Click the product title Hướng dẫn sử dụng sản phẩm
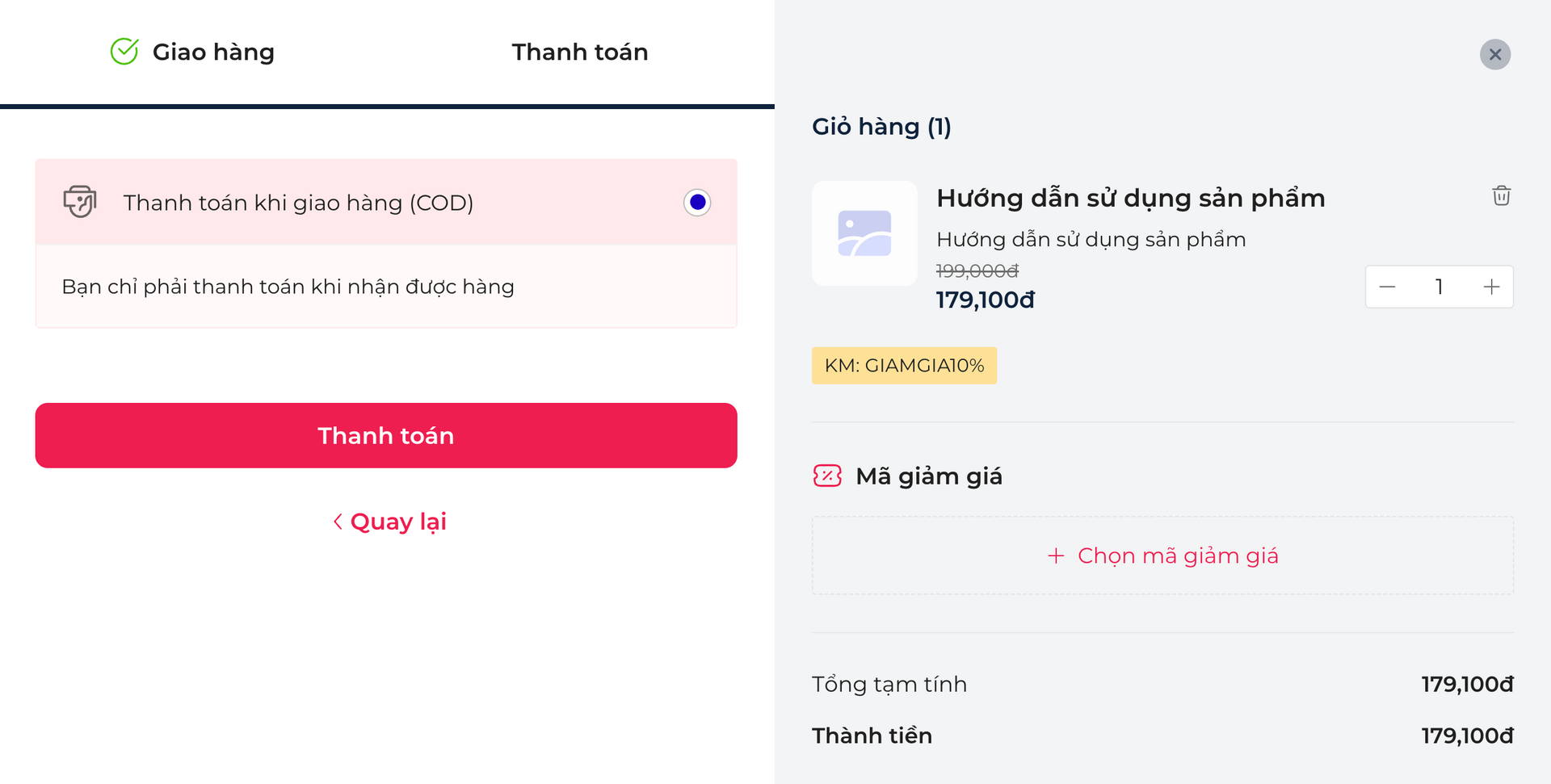 tap(1130, 198)
